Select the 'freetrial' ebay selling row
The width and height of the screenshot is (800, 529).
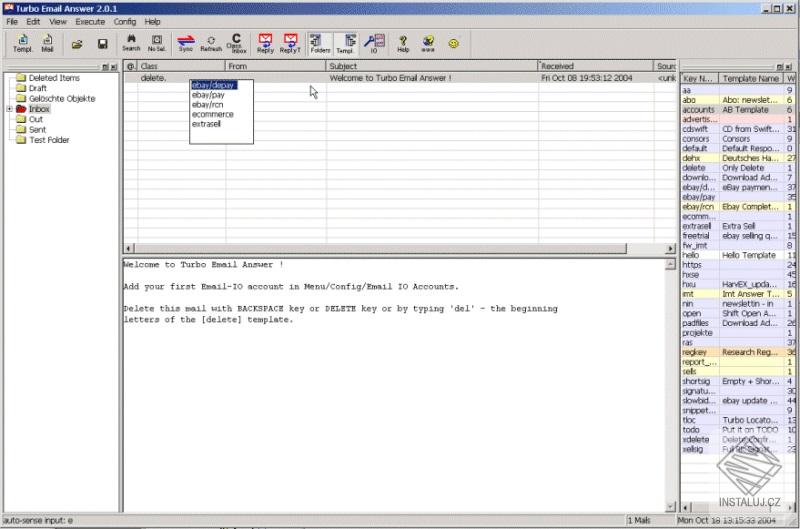[738, 236]
